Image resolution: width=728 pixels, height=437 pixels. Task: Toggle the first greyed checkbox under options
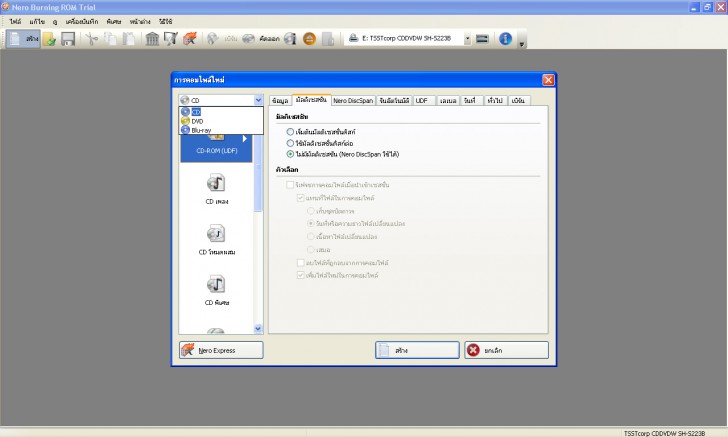point(290,185)
